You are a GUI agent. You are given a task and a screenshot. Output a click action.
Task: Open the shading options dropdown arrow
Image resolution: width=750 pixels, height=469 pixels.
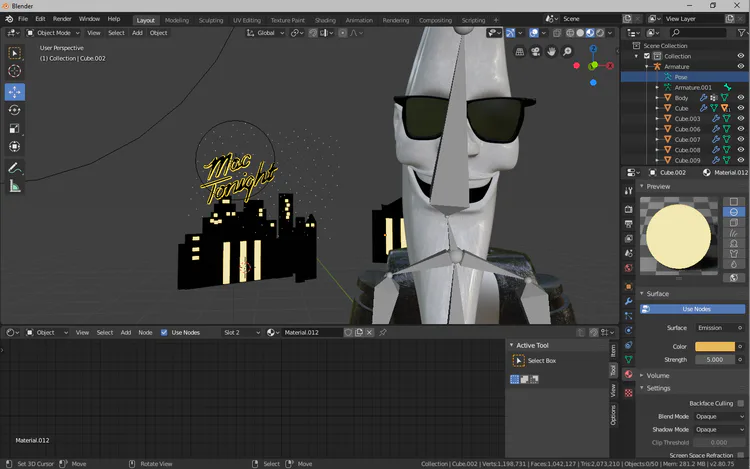(x=610, y=33)
